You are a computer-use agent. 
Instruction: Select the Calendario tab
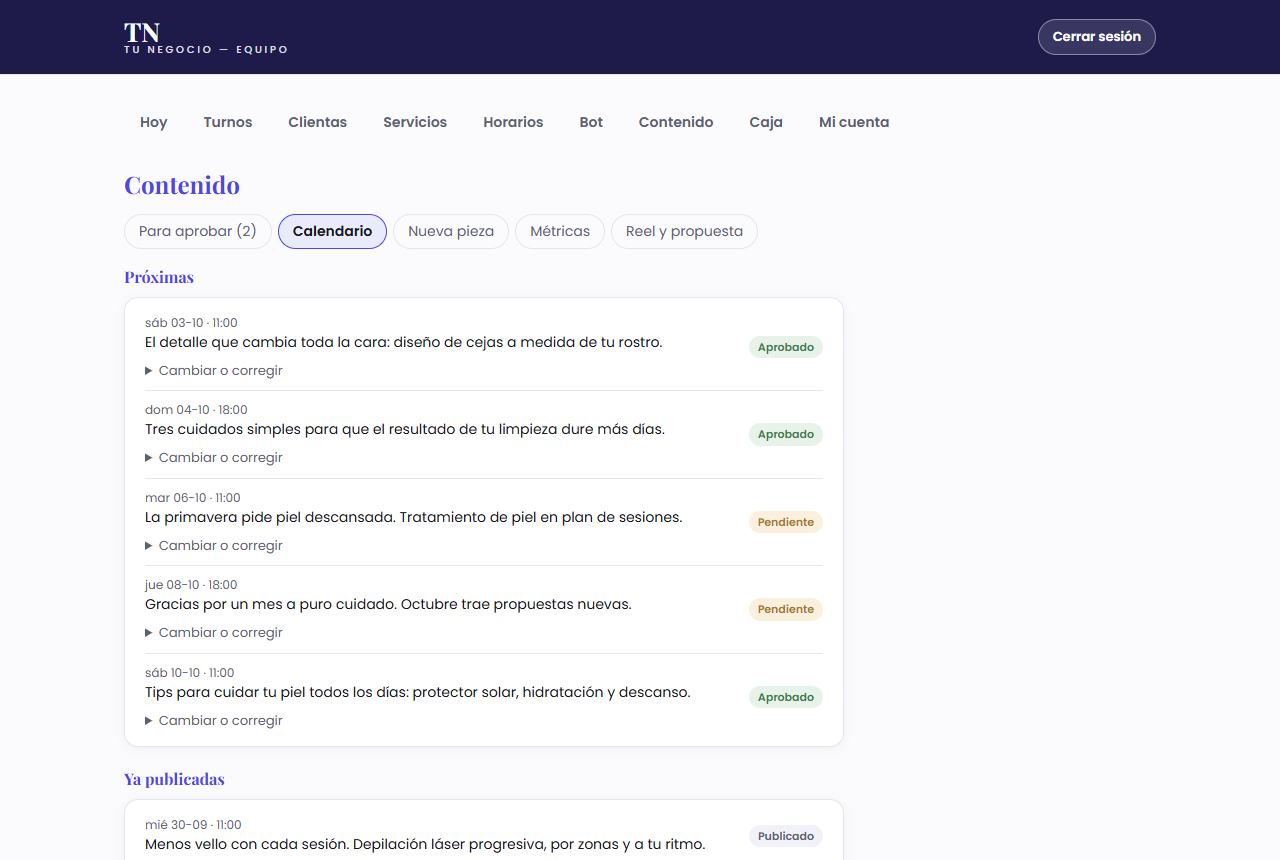[x=332, y=231]
